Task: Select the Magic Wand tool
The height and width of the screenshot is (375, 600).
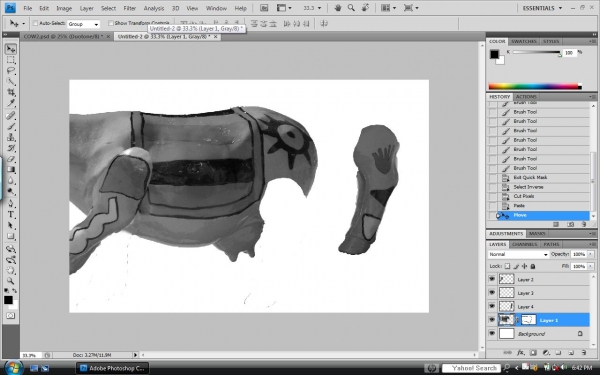Action: click(x=11, y=81)
